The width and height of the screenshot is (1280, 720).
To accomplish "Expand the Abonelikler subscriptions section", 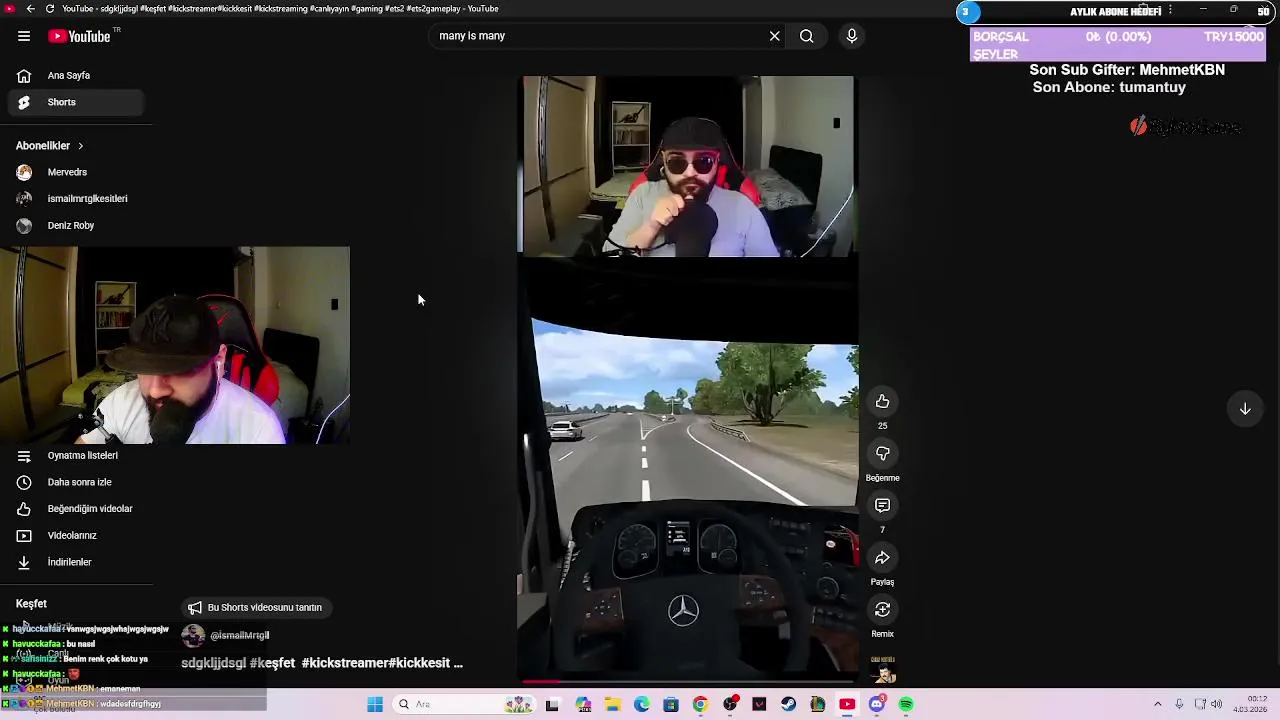I will (50, 146).
